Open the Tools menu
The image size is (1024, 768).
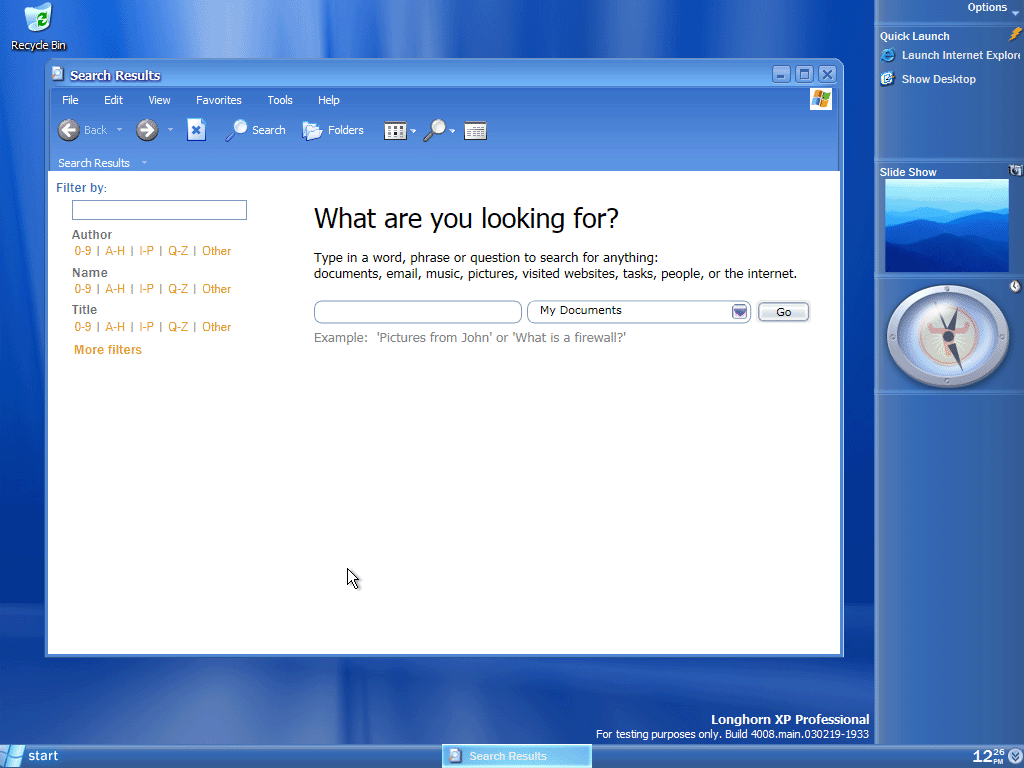(280, 100)
